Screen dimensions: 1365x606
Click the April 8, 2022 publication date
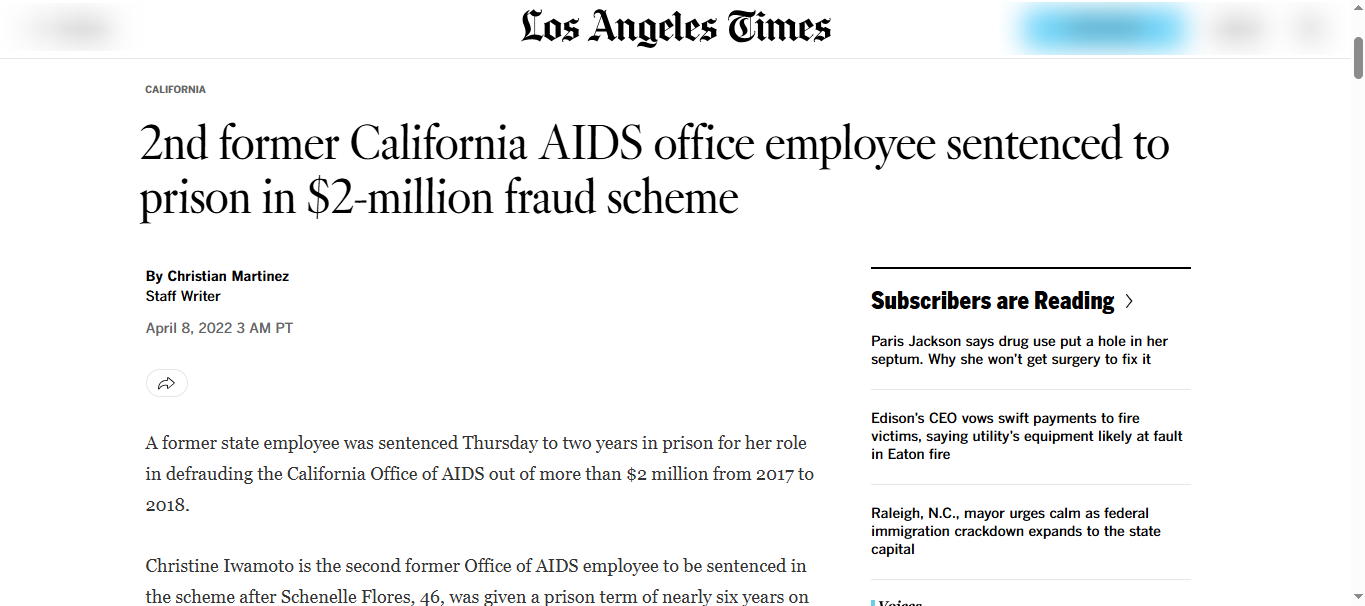[218, 327]
